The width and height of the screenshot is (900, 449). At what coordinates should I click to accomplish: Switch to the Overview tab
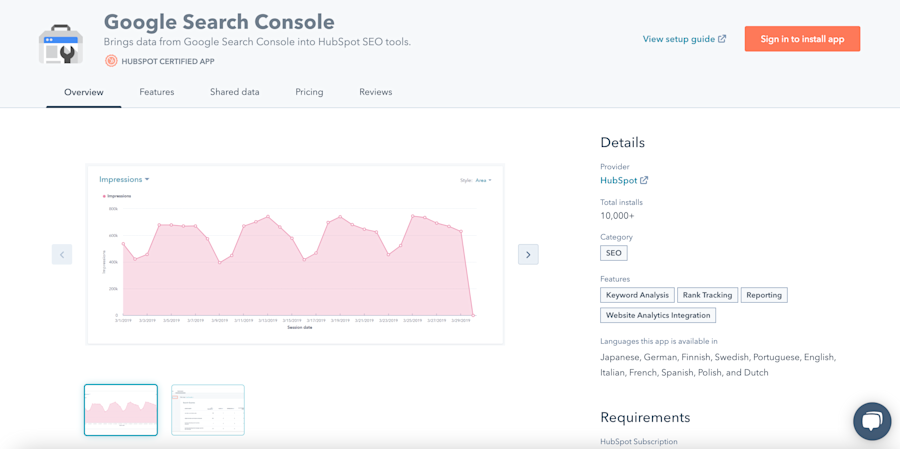coord(84,92)
